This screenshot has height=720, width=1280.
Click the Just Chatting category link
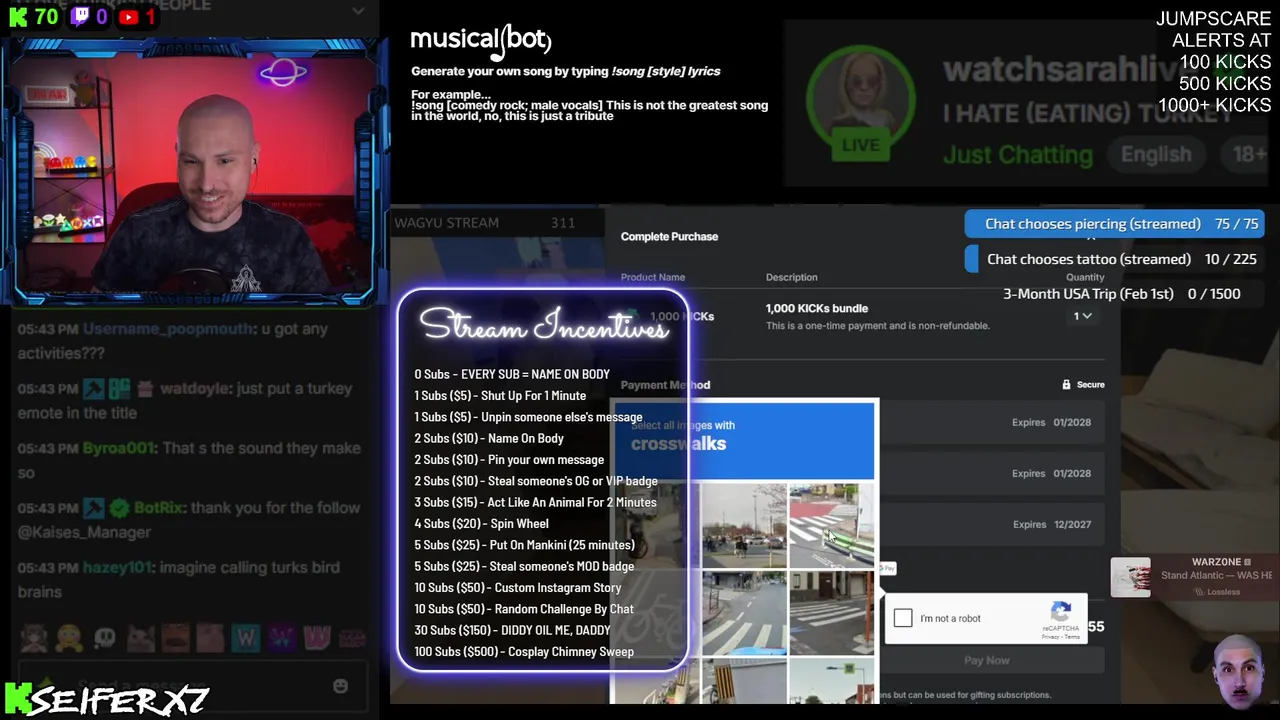[1018, 155]
